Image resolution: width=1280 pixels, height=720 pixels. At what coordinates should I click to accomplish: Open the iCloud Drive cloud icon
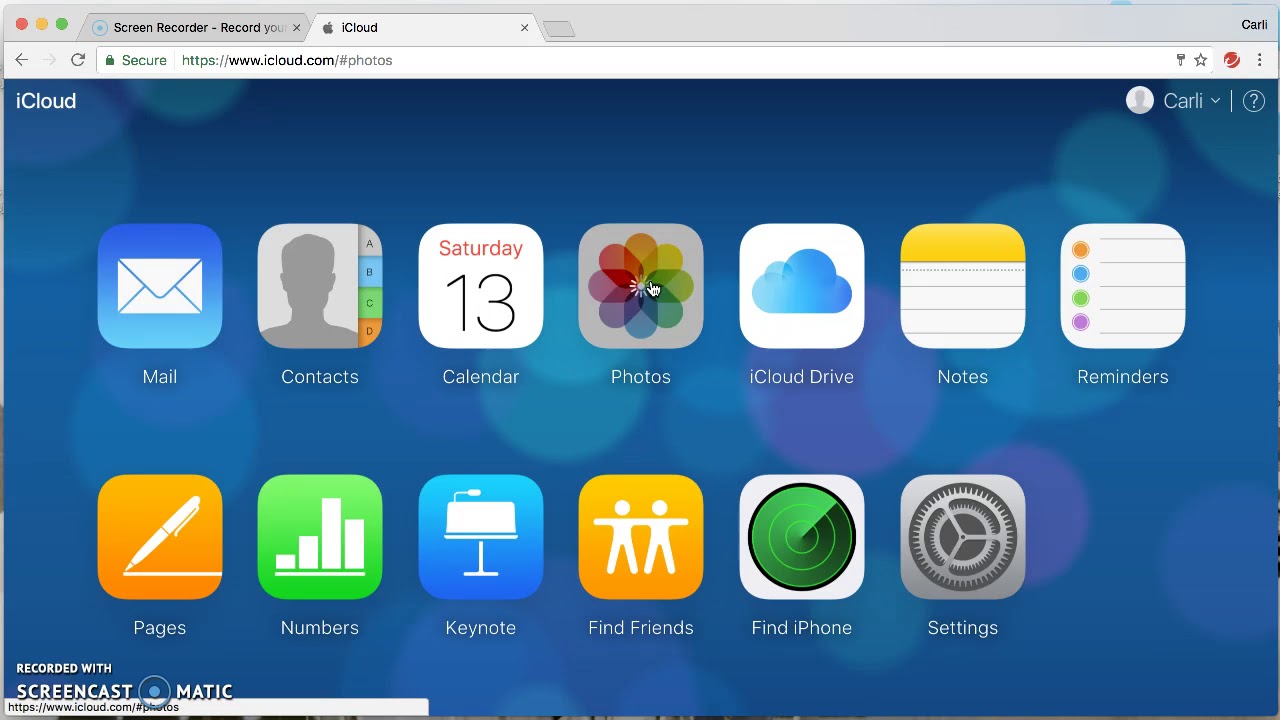802,286
